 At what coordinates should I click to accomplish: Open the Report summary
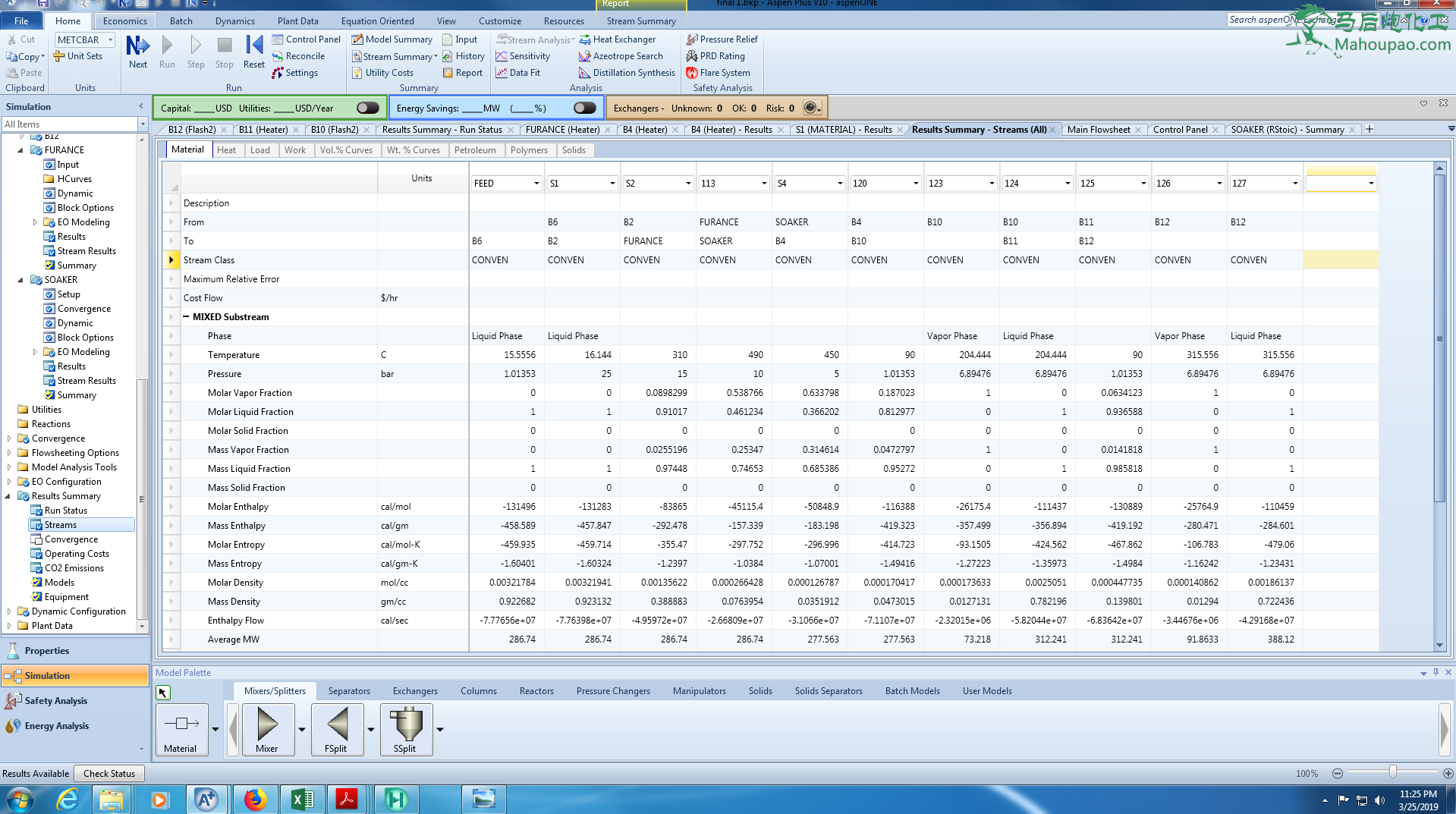[x=463, y=73]
